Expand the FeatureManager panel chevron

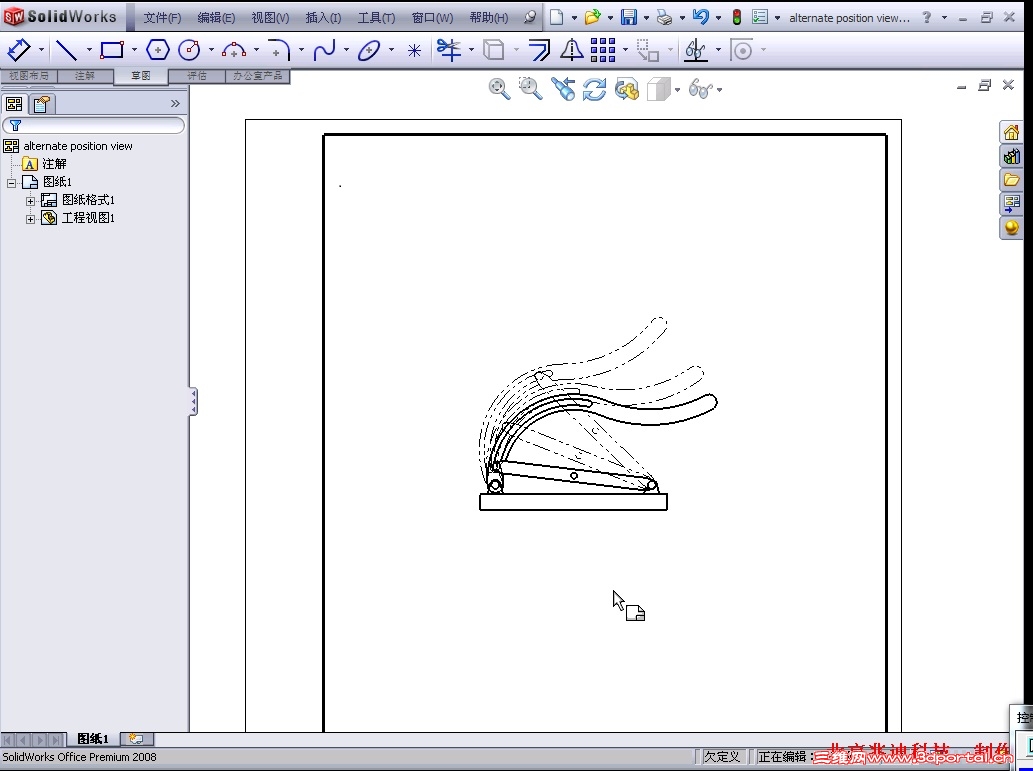(175, 103)
